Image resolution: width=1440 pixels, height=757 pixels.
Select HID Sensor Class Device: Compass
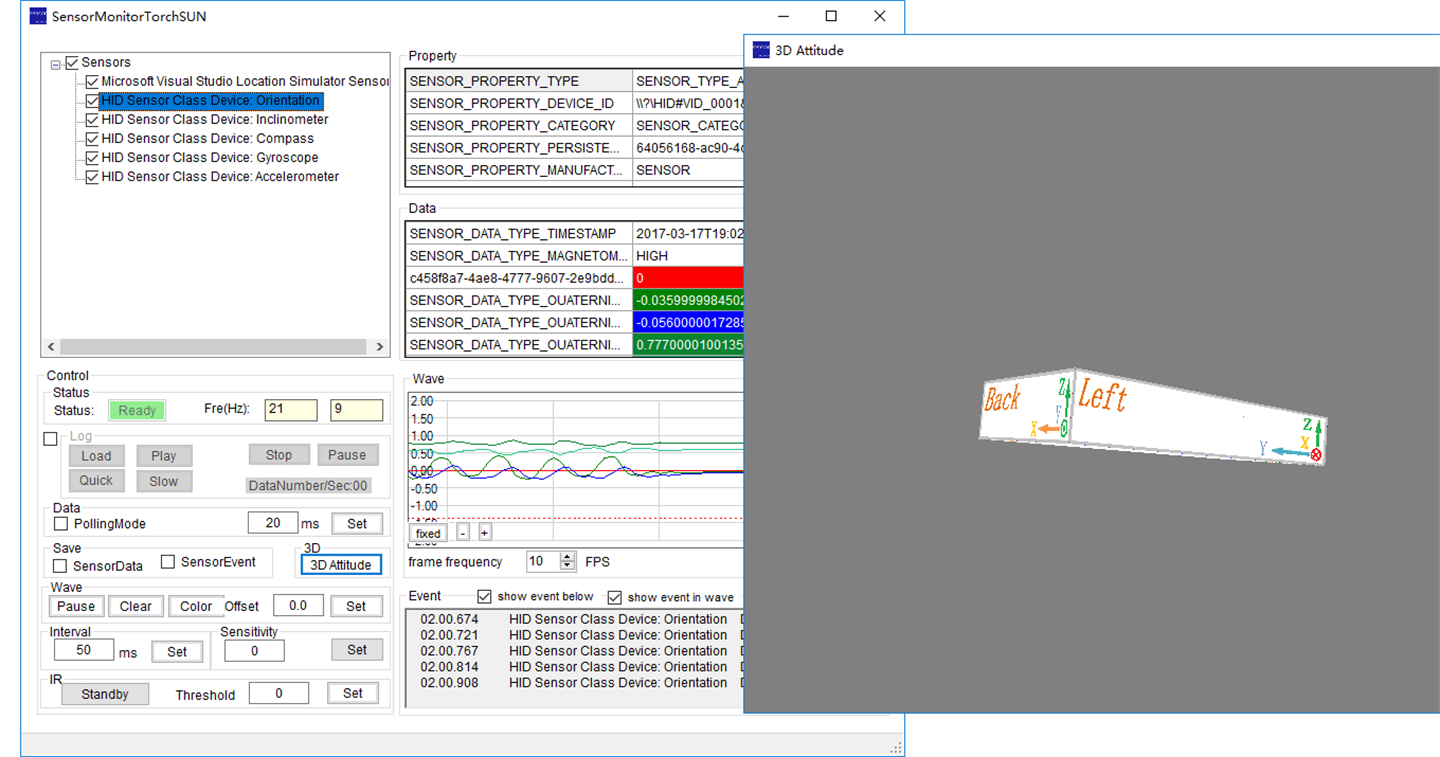pyautogui.click(x=207, y=139)
